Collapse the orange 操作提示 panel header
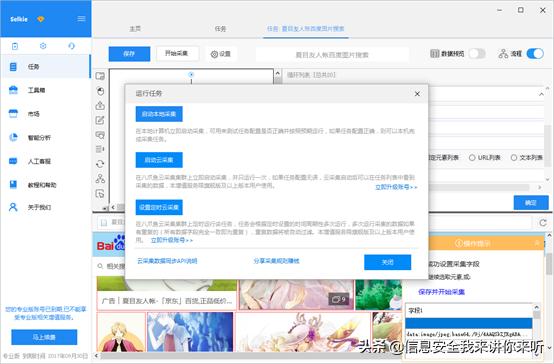This screenshot has width=554, height=364. (537, 243)
